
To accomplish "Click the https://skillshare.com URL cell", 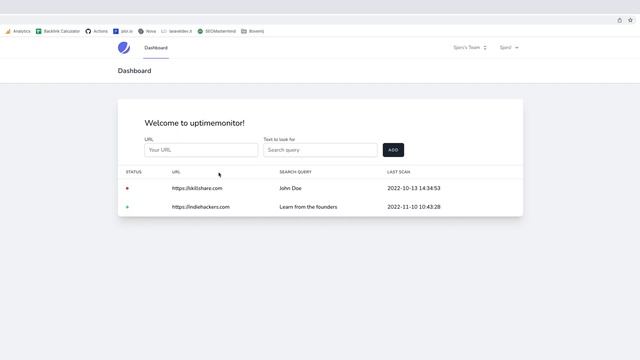I will pos(197,188).
